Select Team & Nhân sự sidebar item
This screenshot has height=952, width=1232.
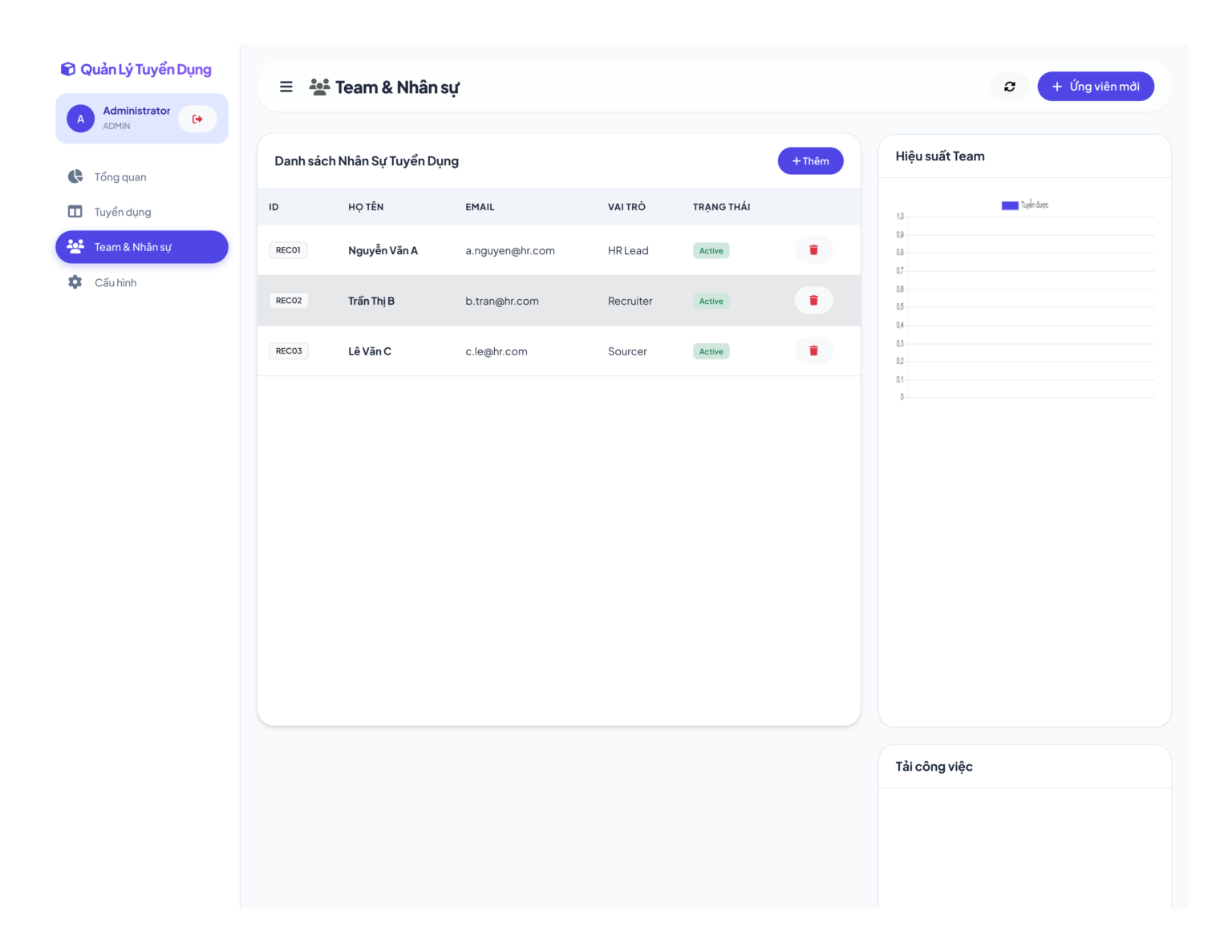click(x=142, y=247)
